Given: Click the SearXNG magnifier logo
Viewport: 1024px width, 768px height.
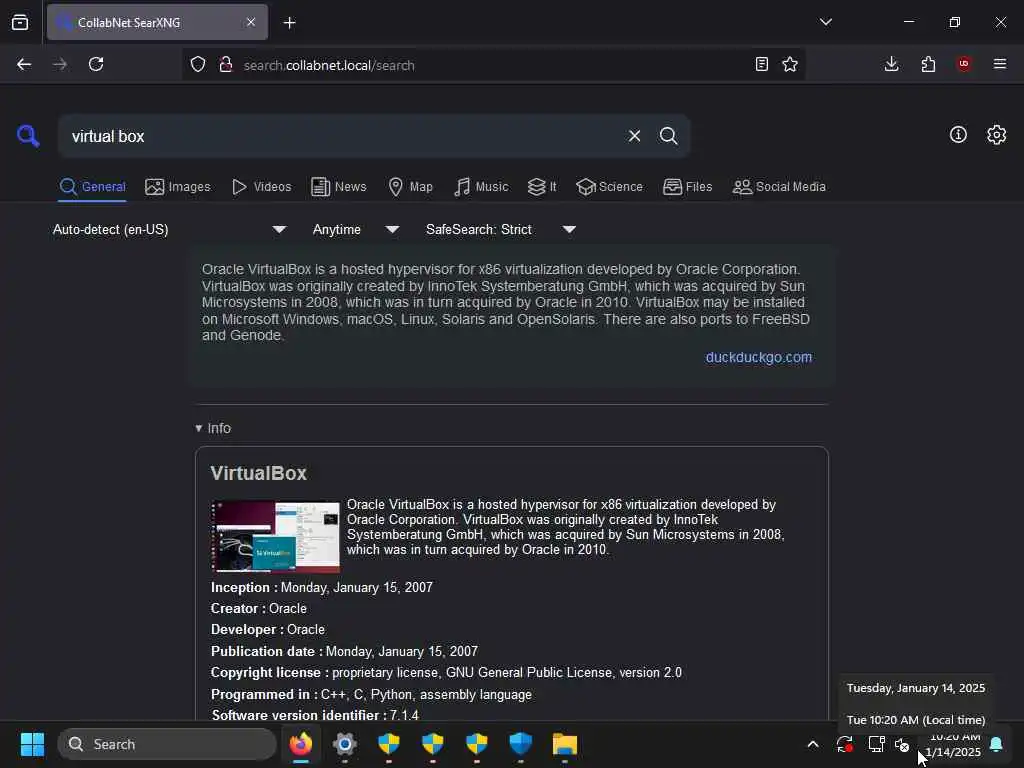Looking at the screenshot, I should coord(28,136).
